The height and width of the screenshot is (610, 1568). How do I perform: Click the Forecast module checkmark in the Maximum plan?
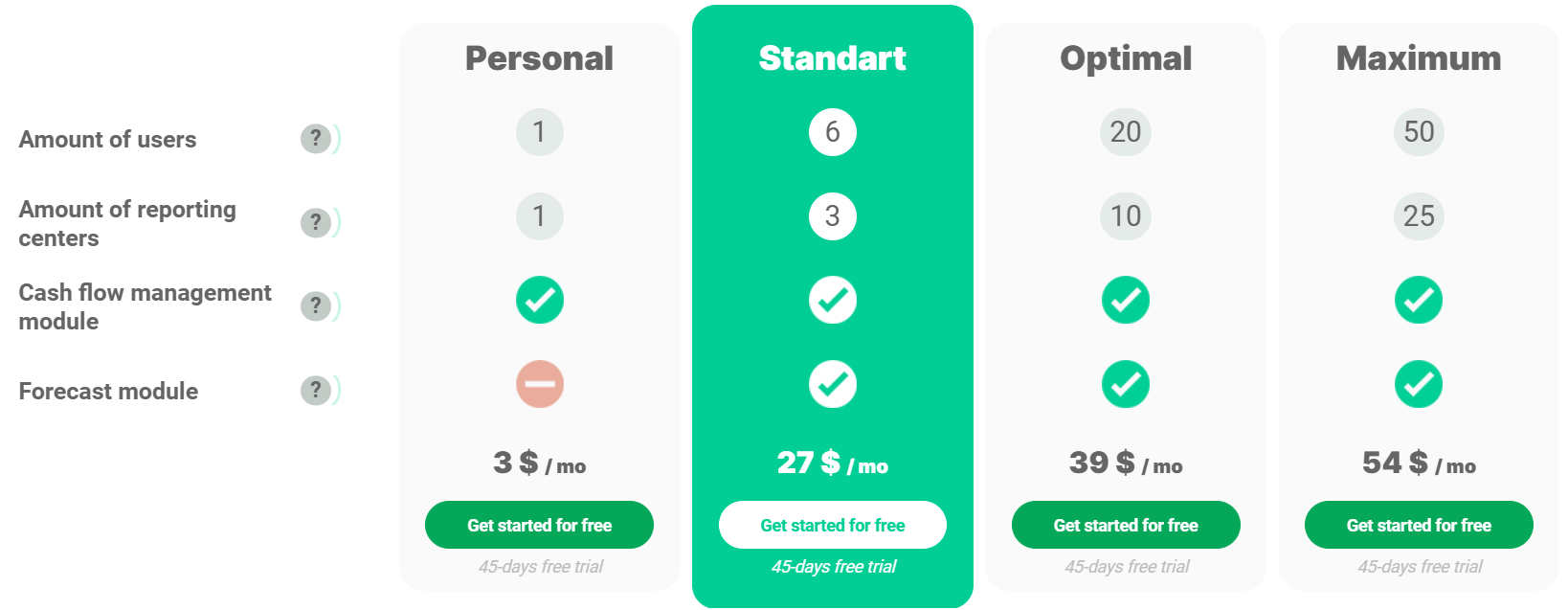(x=1419, y=384)
